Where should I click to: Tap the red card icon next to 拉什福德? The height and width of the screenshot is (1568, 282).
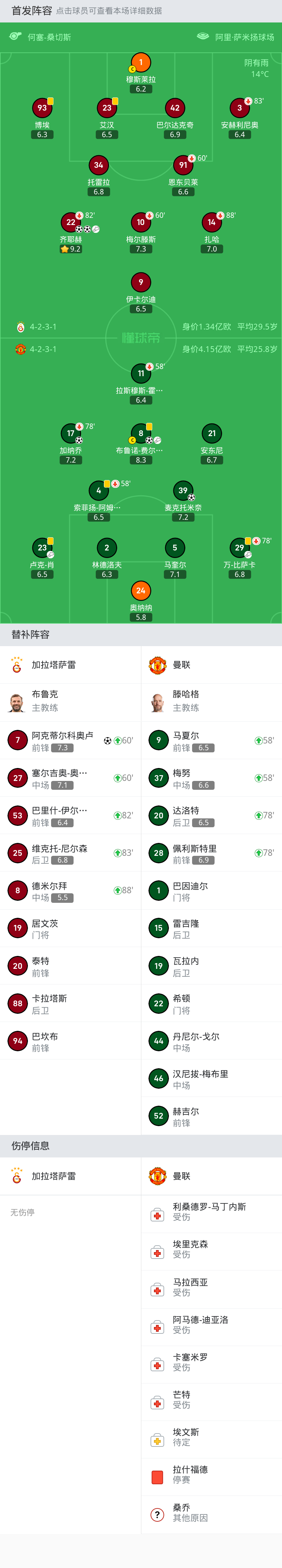pyautogui.click(x=157, y=1477)
